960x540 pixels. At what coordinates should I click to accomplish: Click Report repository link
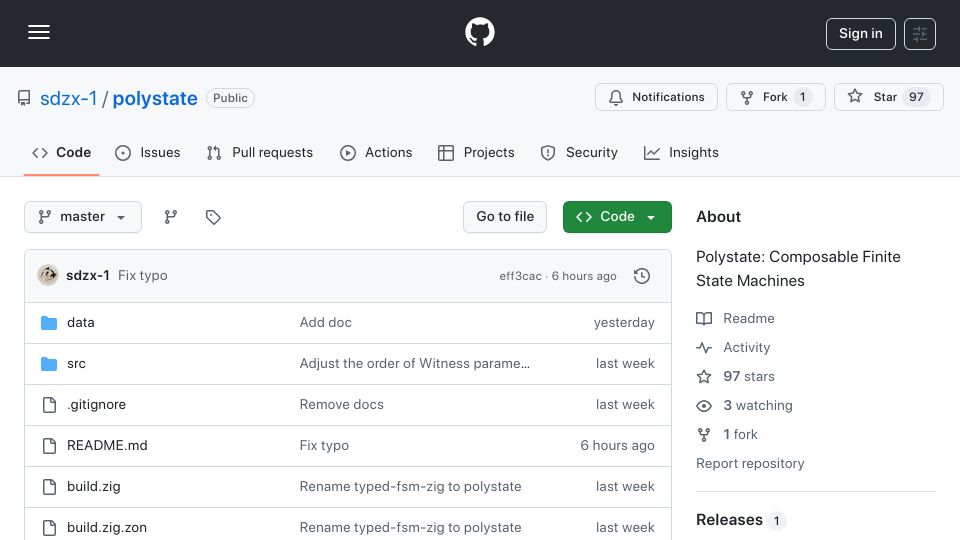click(750, 463)
